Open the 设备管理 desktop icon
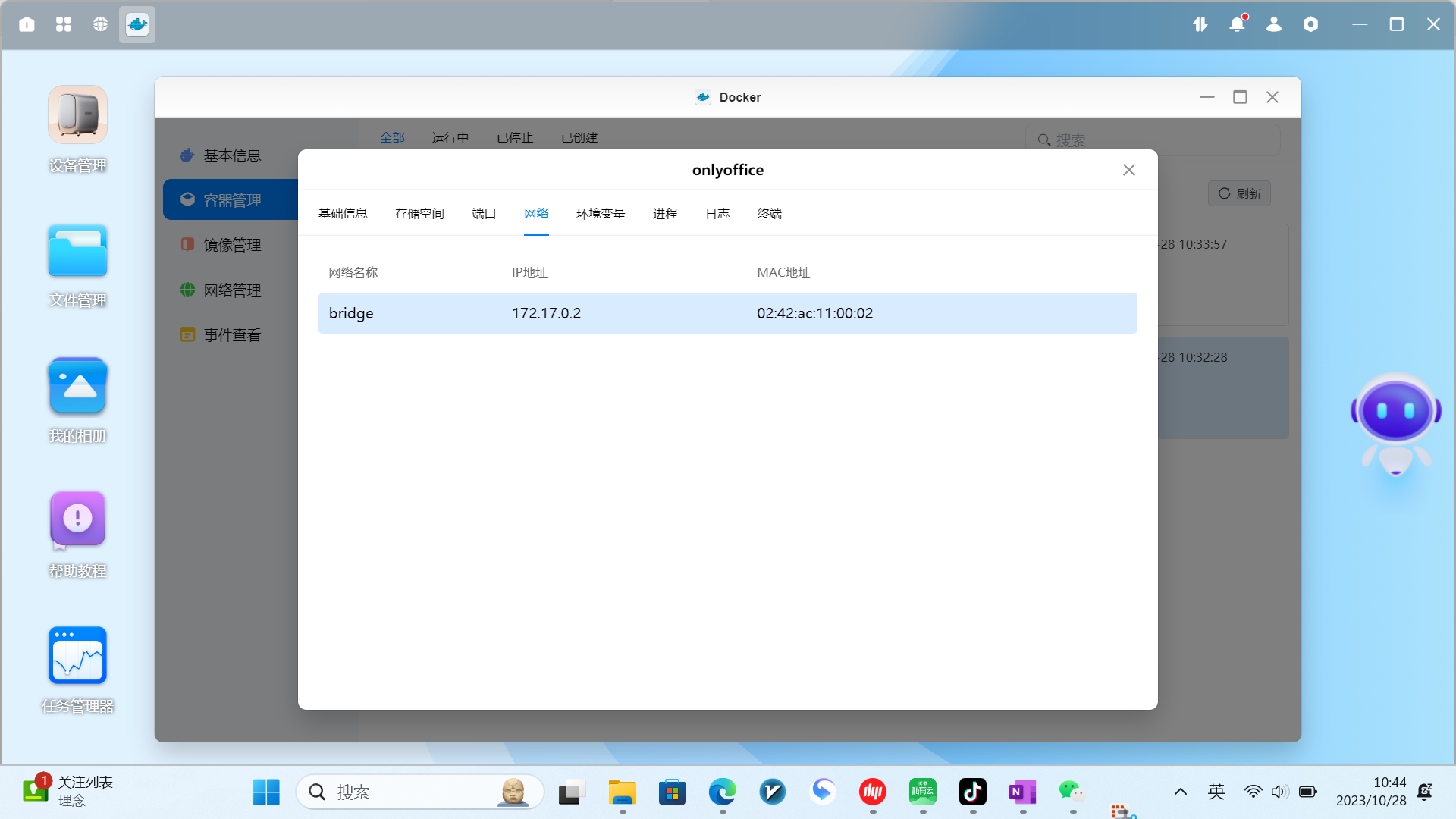This screenshot has width=1456, height=819. [x=77, y=115]
